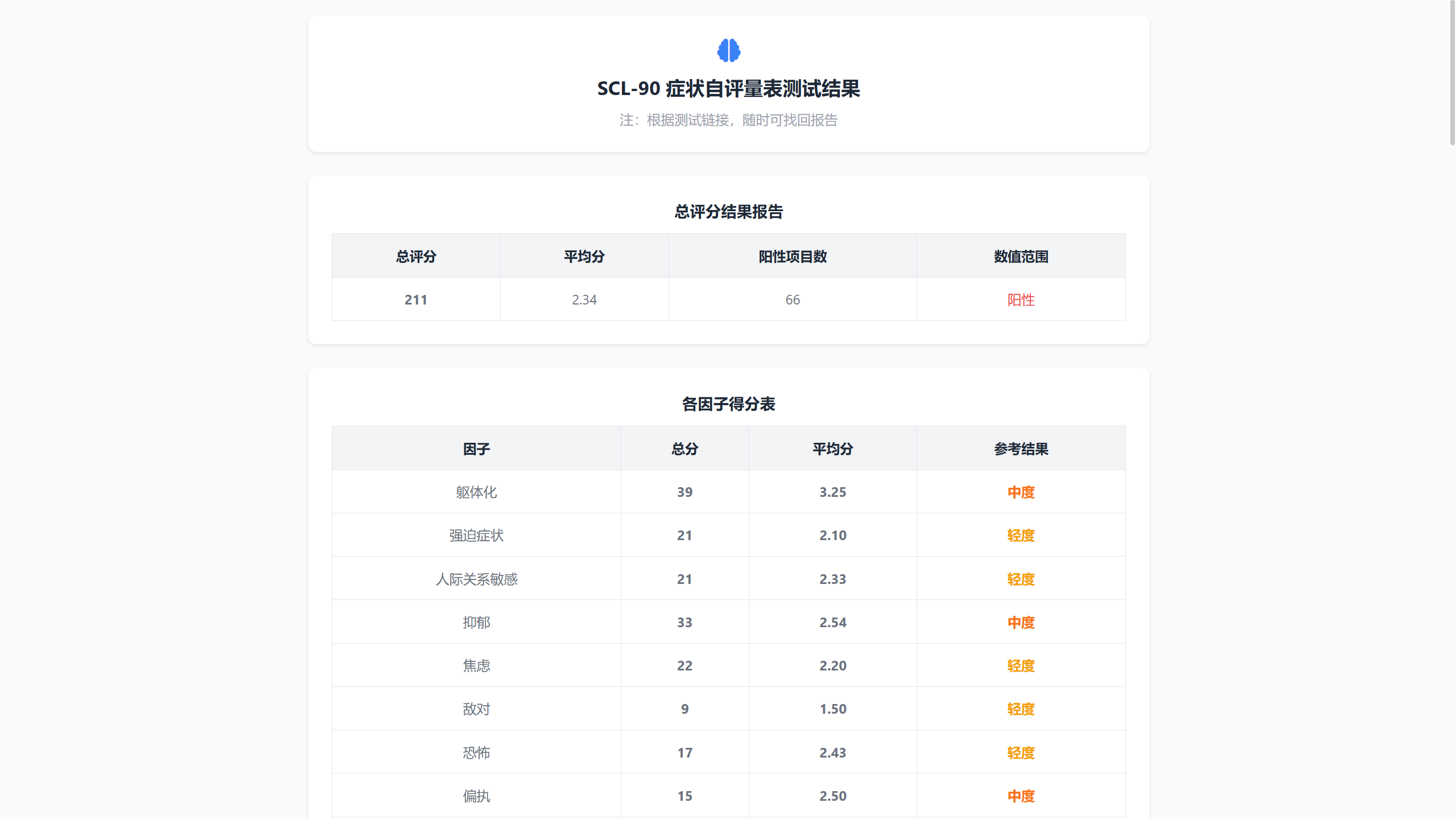Select the 焦虑 average score 2.20
1456x819 pixels.
click(832, 665)
